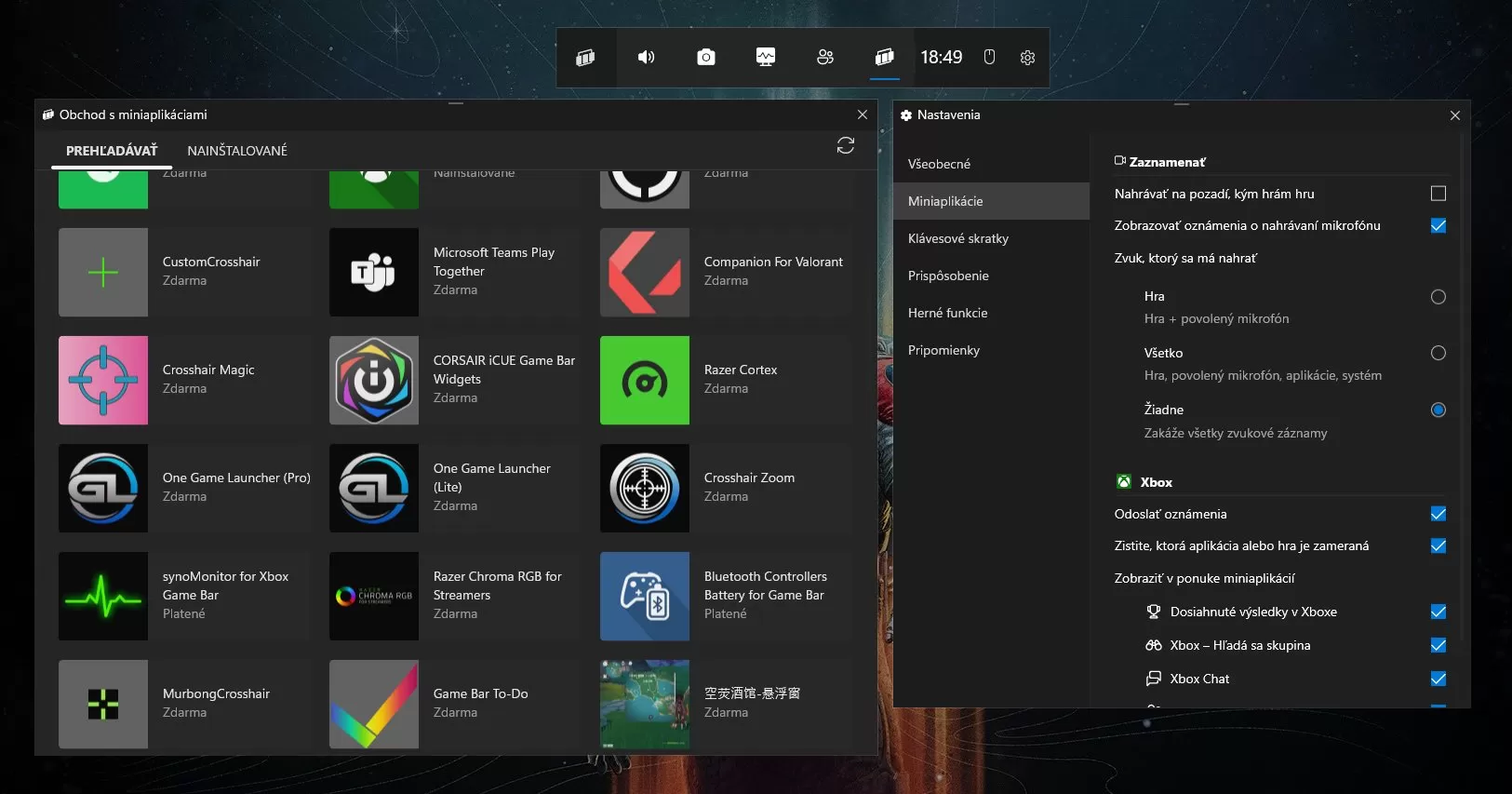Open synoMonitor for Xbox Game Bar icon

[103, 597]
